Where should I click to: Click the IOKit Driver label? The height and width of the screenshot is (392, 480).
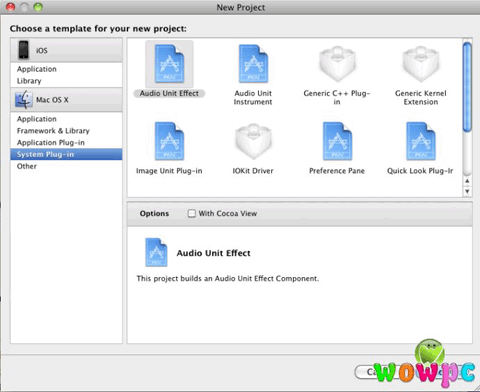click(x=253, y=171)
